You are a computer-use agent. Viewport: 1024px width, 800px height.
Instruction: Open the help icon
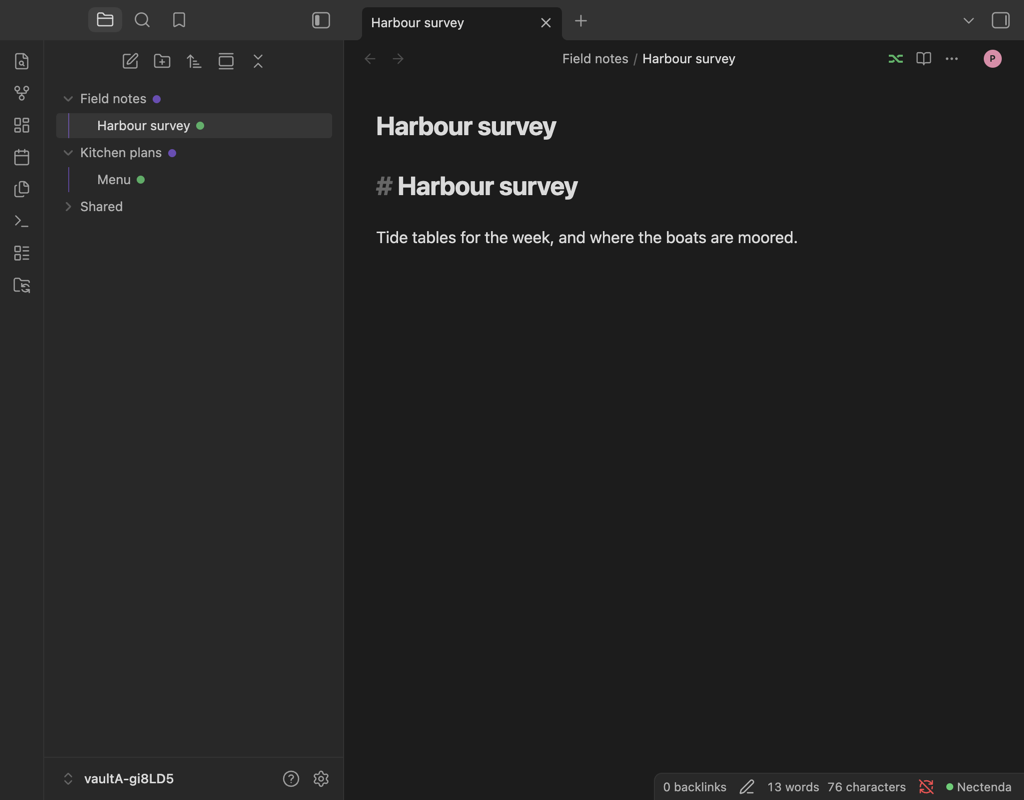pyautogui.click(x=291, y=778)
